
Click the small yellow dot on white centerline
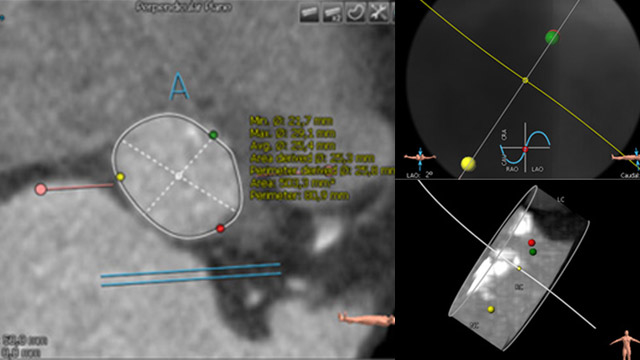[x=519, y=268]
